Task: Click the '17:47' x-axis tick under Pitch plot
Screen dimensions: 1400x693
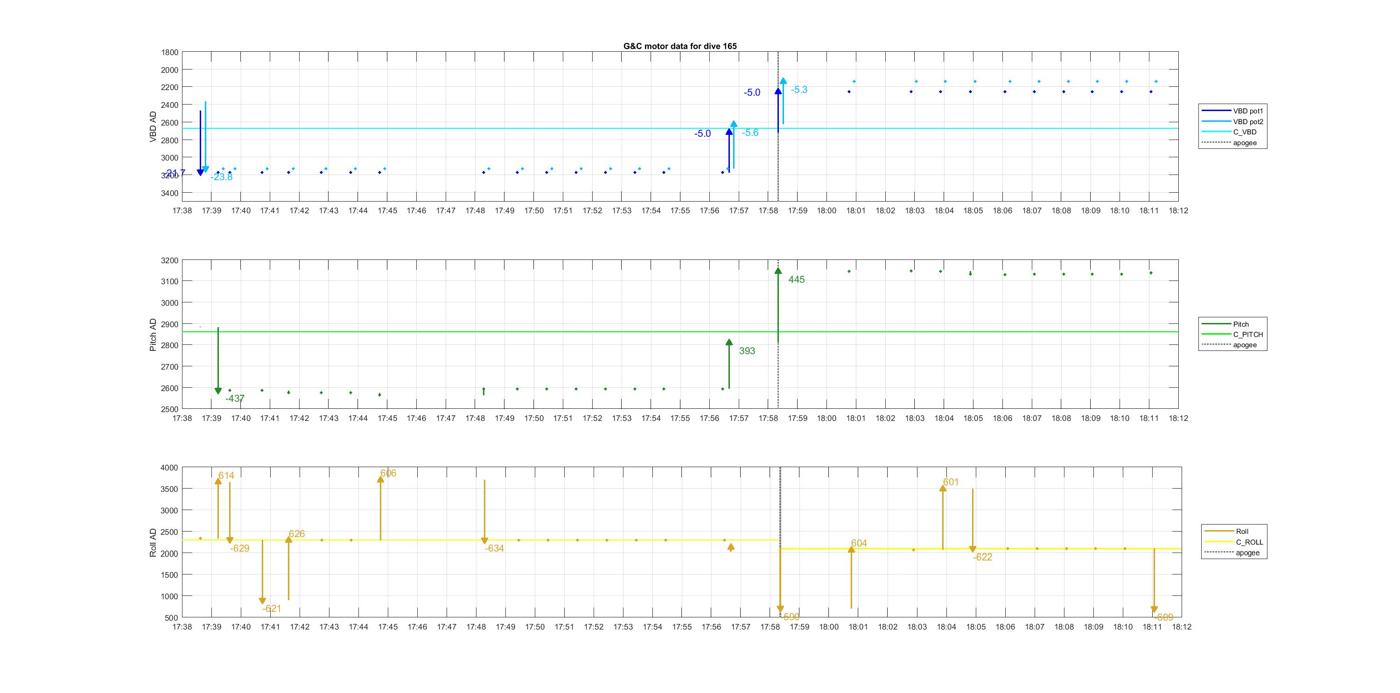Action: click(x=446, y=418)
